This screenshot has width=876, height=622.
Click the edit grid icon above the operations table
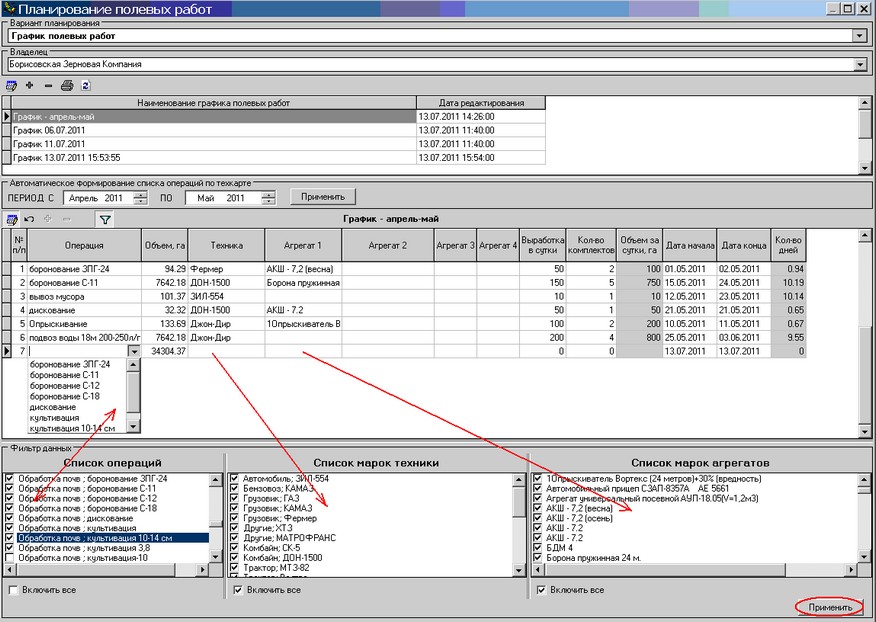pos(12,219)
